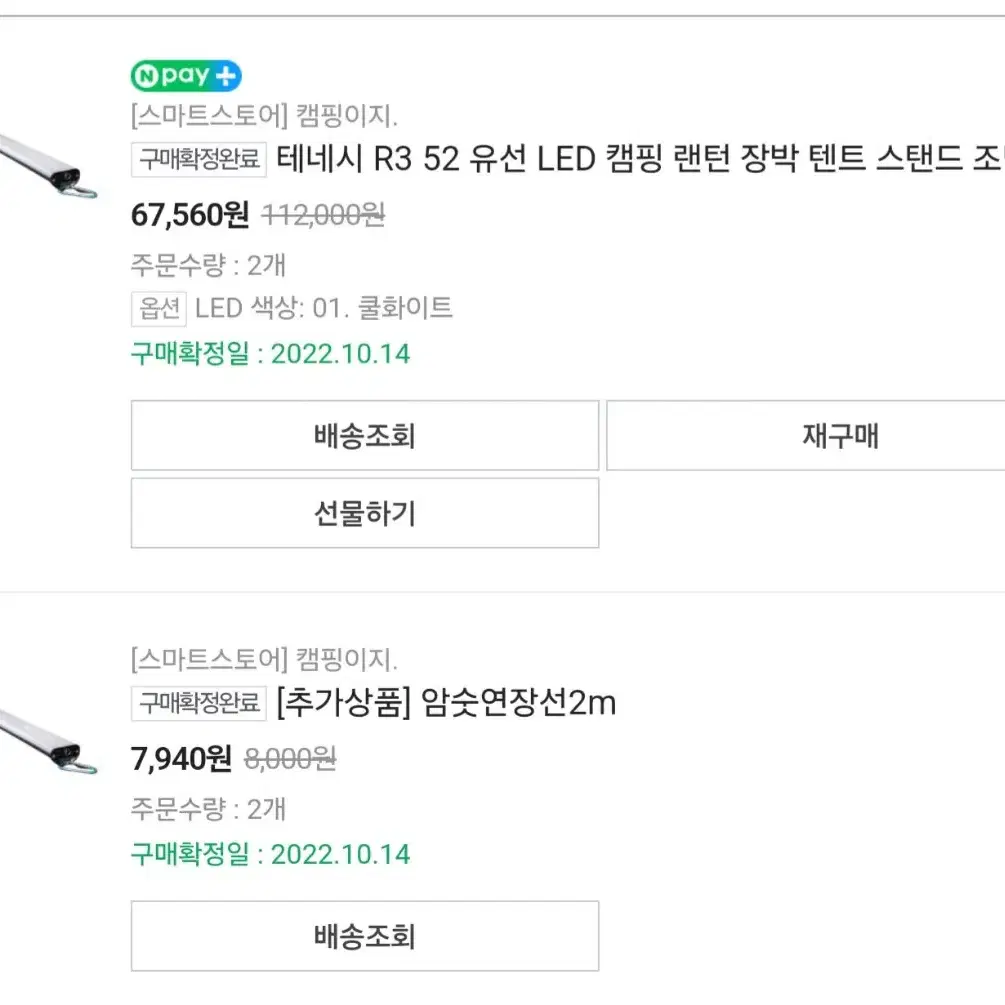Viewport: 1005px width, 1005px height.
Task: Click the 7,940원 price text
Action: pos(181,759)
